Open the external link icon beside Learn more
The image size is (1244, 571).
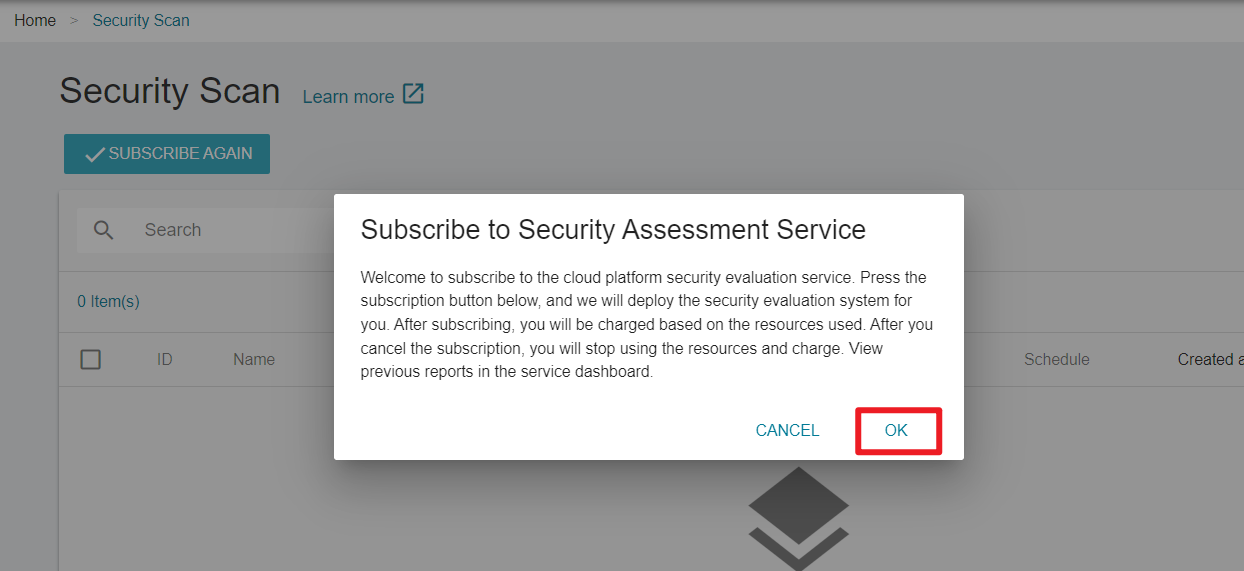pyautogui.click(x=413, y=95)
